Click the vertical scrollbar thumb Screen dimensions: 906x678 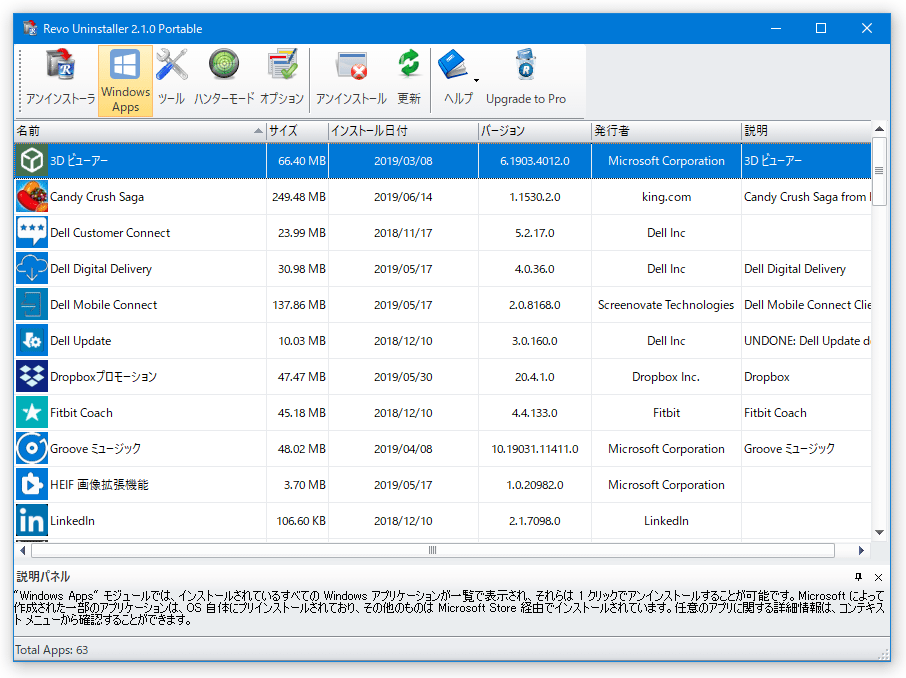coord(879,171)
